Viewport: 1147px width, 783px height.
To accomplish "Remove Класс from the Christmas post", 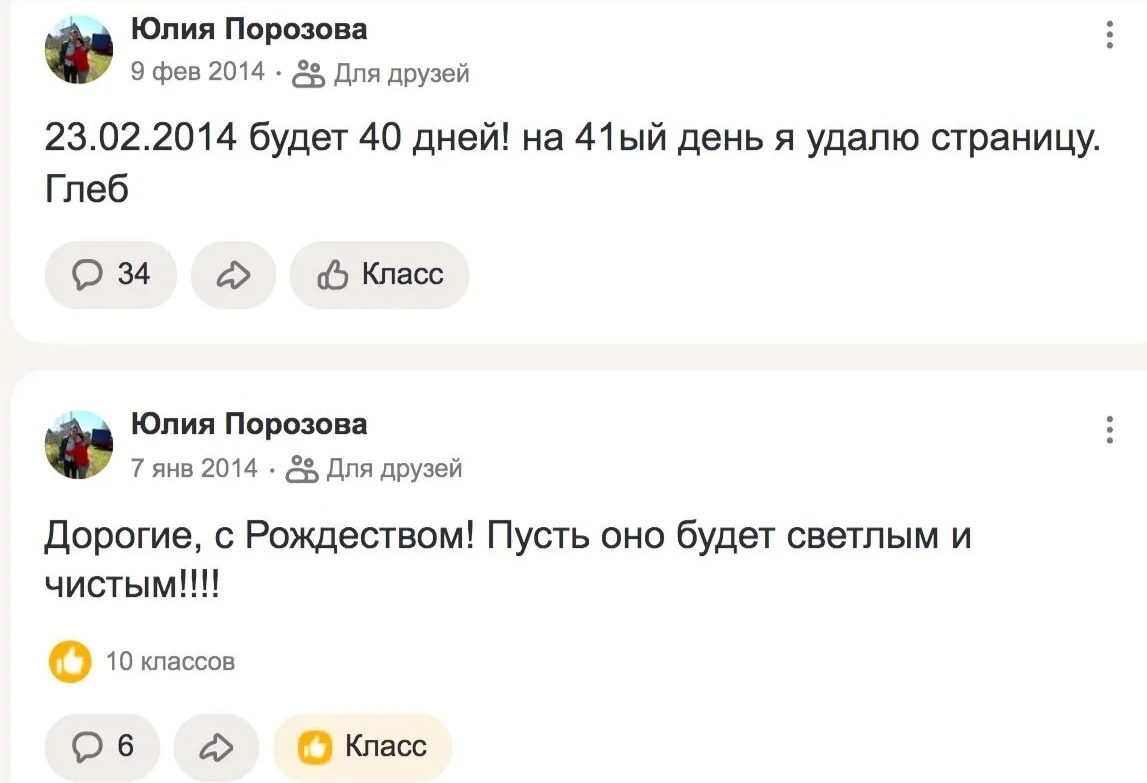I will point(362,746).
